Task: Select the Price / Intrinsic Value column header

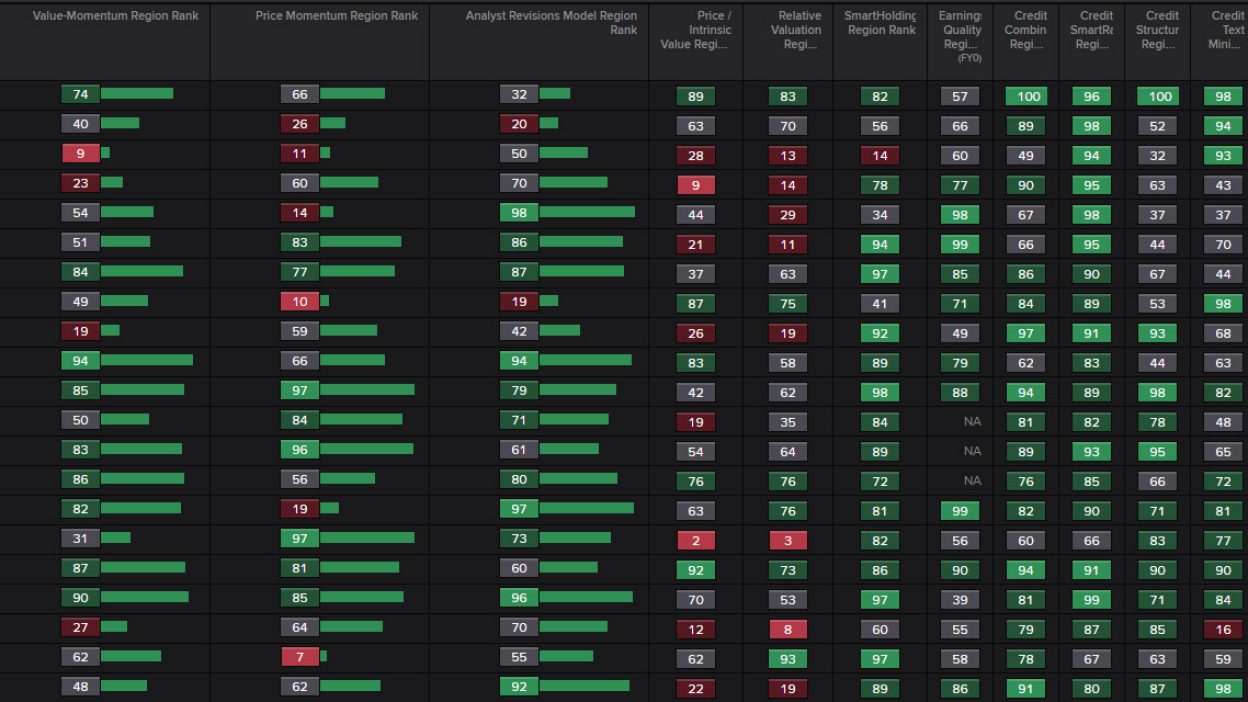Action: [695, 30]
